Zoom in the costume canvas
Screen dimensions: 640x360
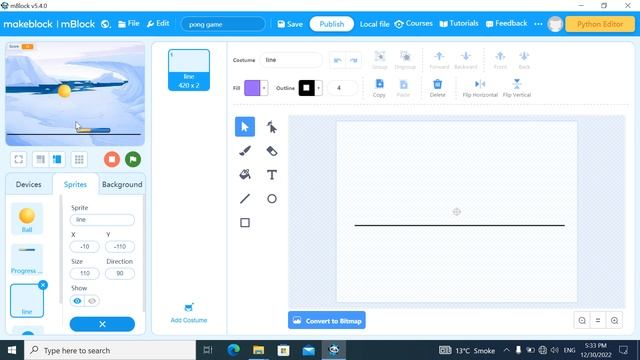click(614, 321)
